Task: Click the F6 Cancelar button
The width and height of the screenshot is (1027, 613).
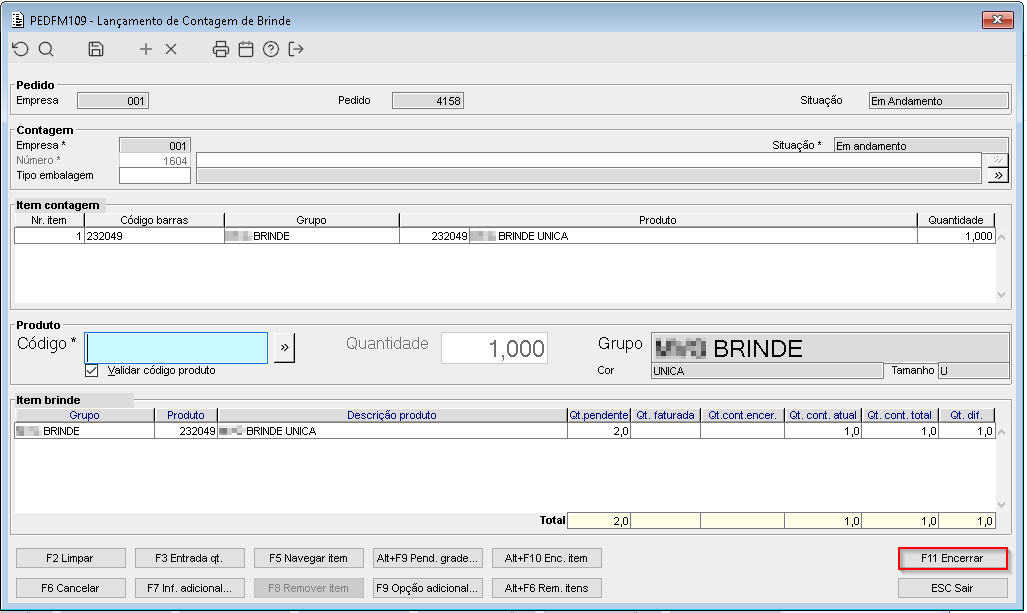Action: coord(70,588)
